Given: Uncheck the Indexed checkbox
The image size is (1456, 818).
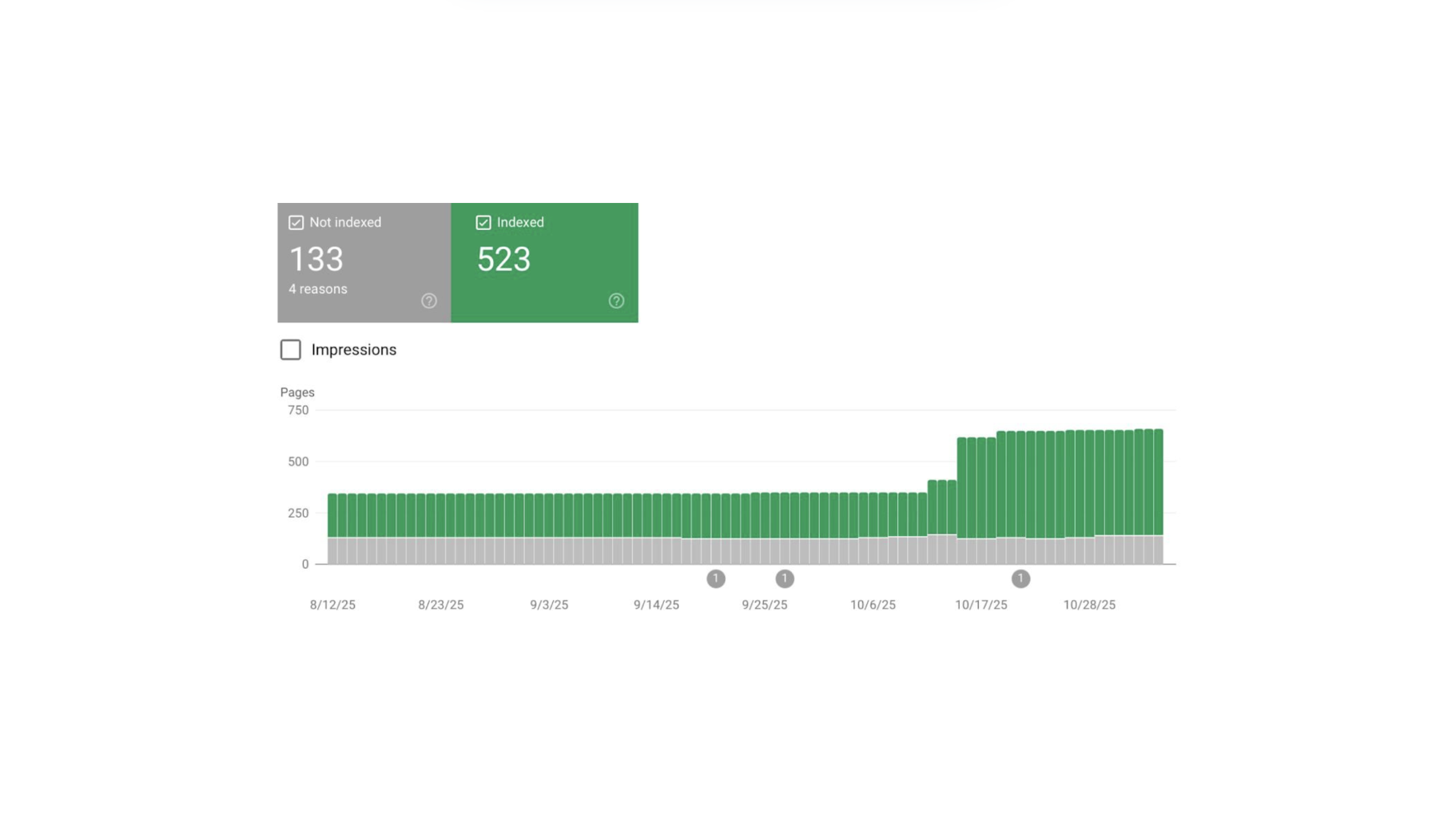Looking at the screenshot, I should coord(483,223).
